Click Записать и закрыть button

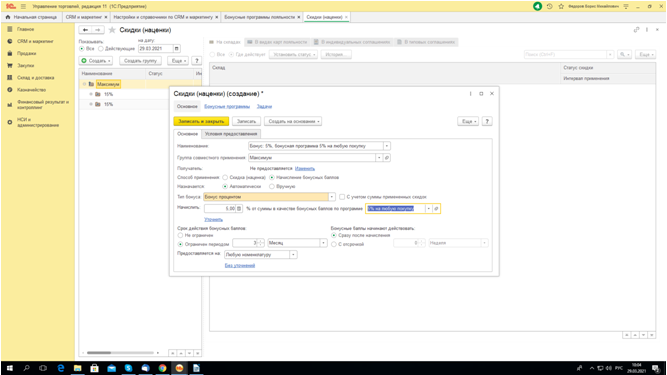(201, 121)
